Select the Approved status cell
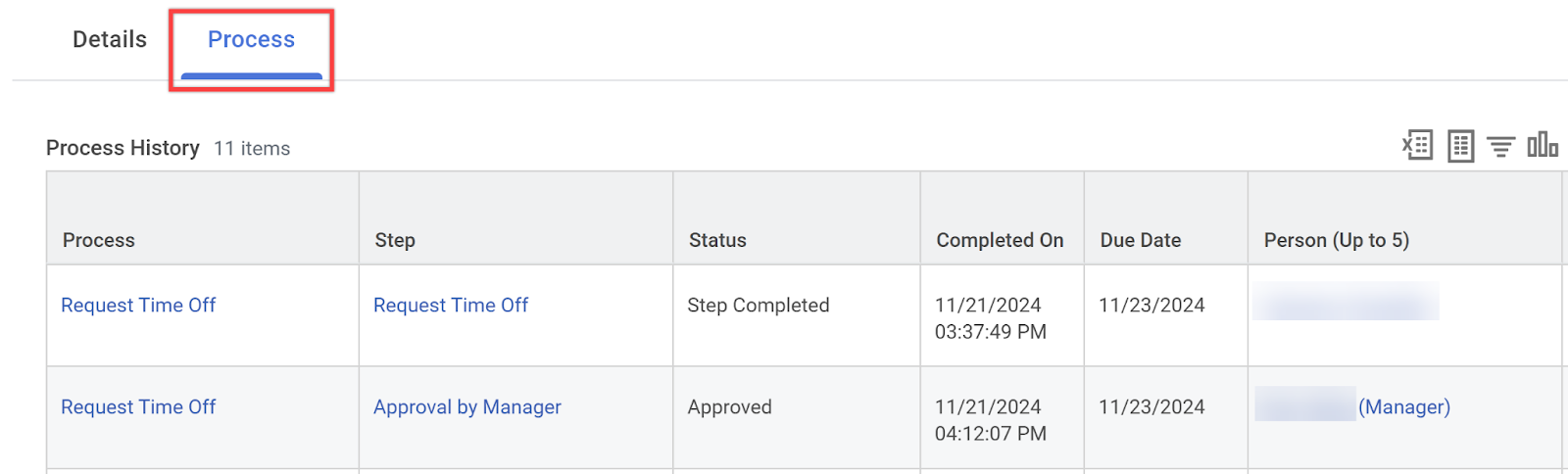Viewport: 1568px width, 474px height. click(730, 407)
